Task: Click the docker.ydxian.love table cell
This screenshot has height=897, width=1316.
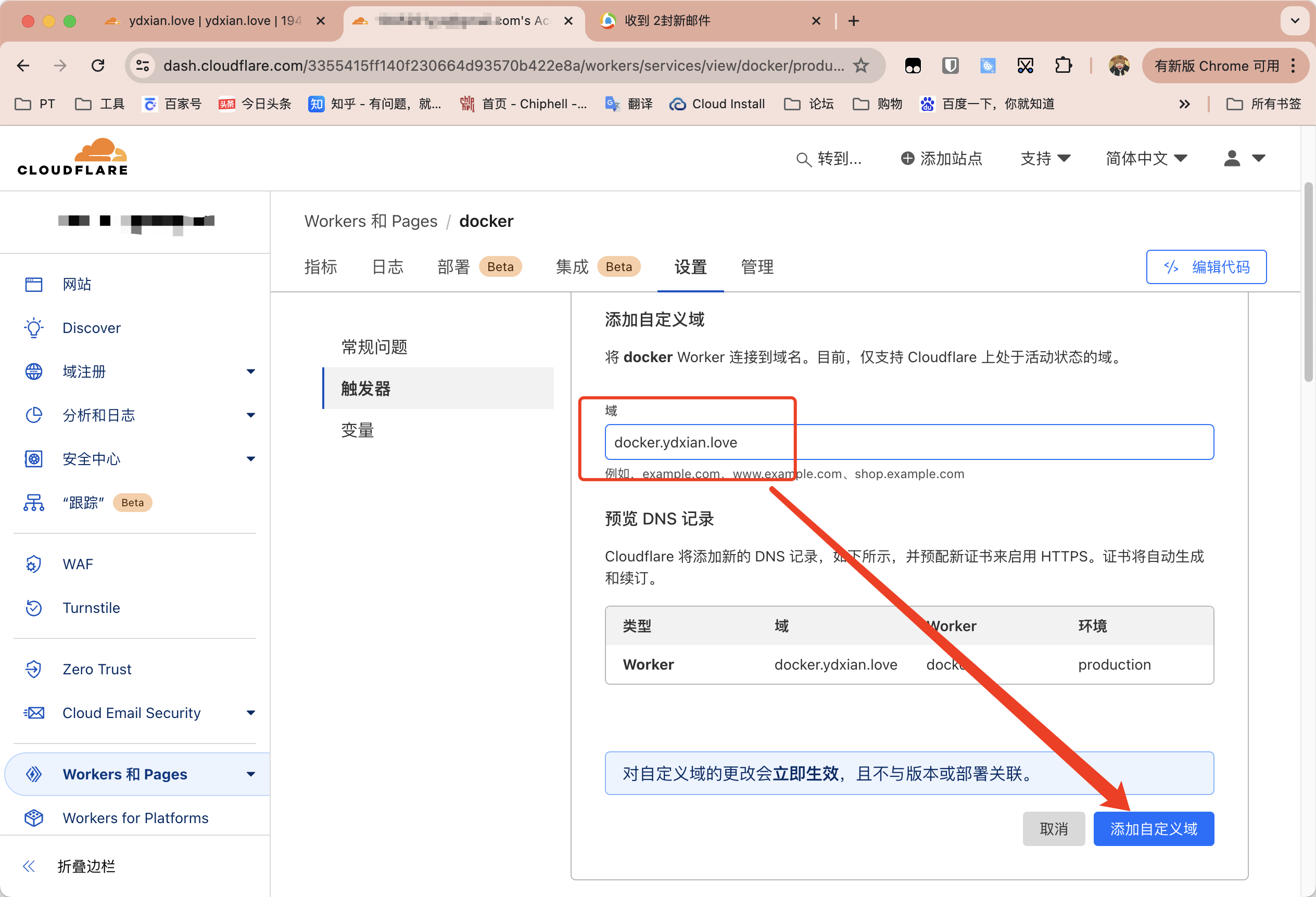Action: [x=835, y=664]
